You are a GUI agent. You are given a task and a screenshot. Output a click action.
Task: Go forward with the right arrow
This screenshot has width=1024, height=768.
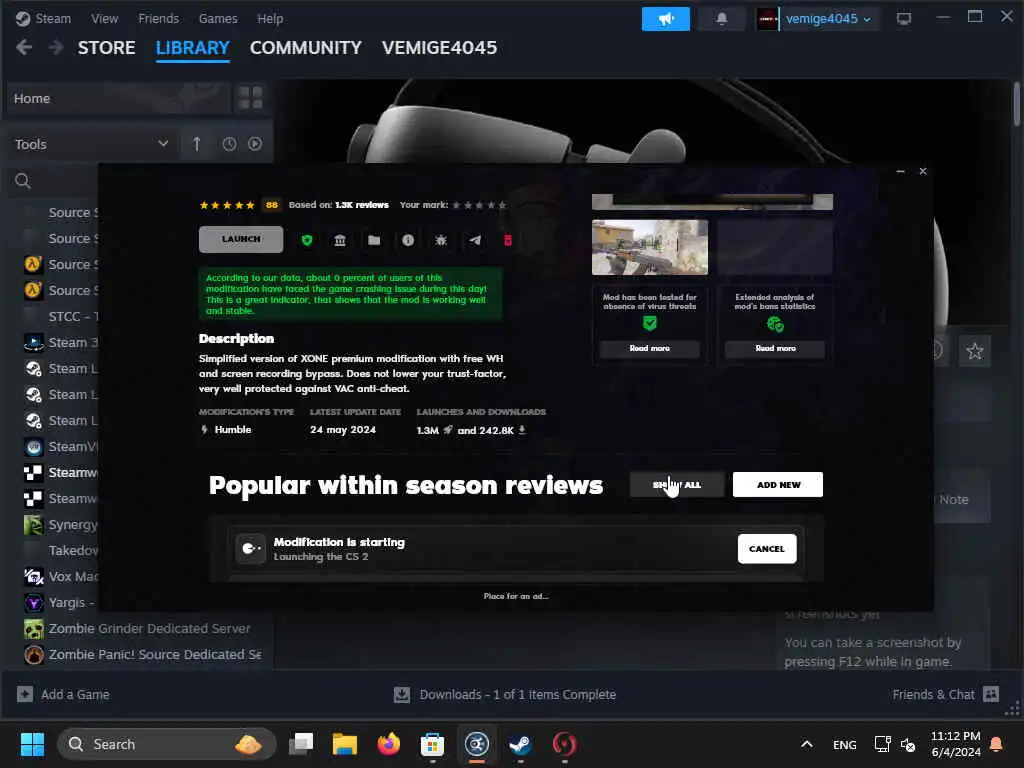(x=56, y=47)
